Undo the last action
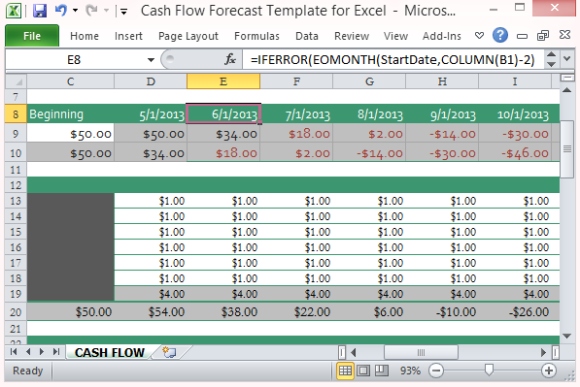Viewport: 580px width, 387px height. (61, 10)
